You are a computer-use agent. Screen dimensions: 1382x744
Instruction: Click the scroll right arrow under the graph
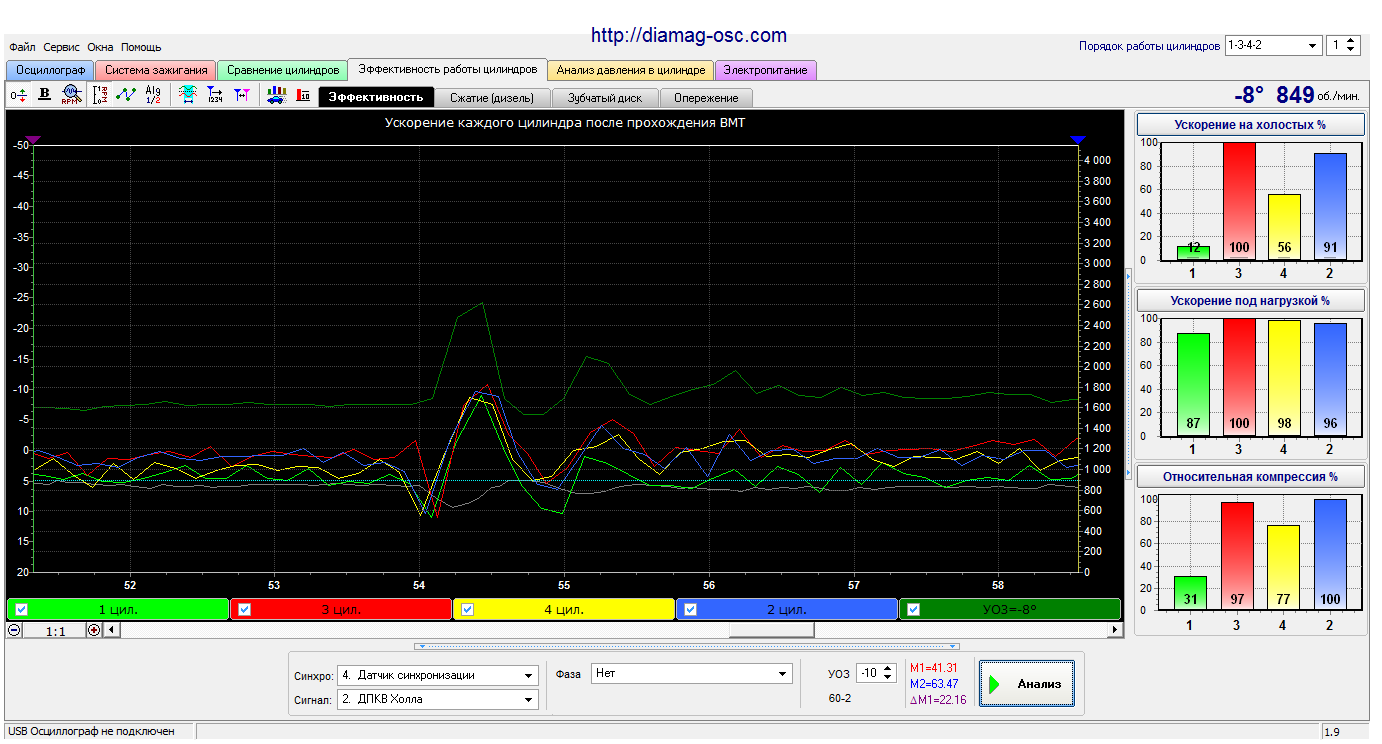coord(1116,630)
